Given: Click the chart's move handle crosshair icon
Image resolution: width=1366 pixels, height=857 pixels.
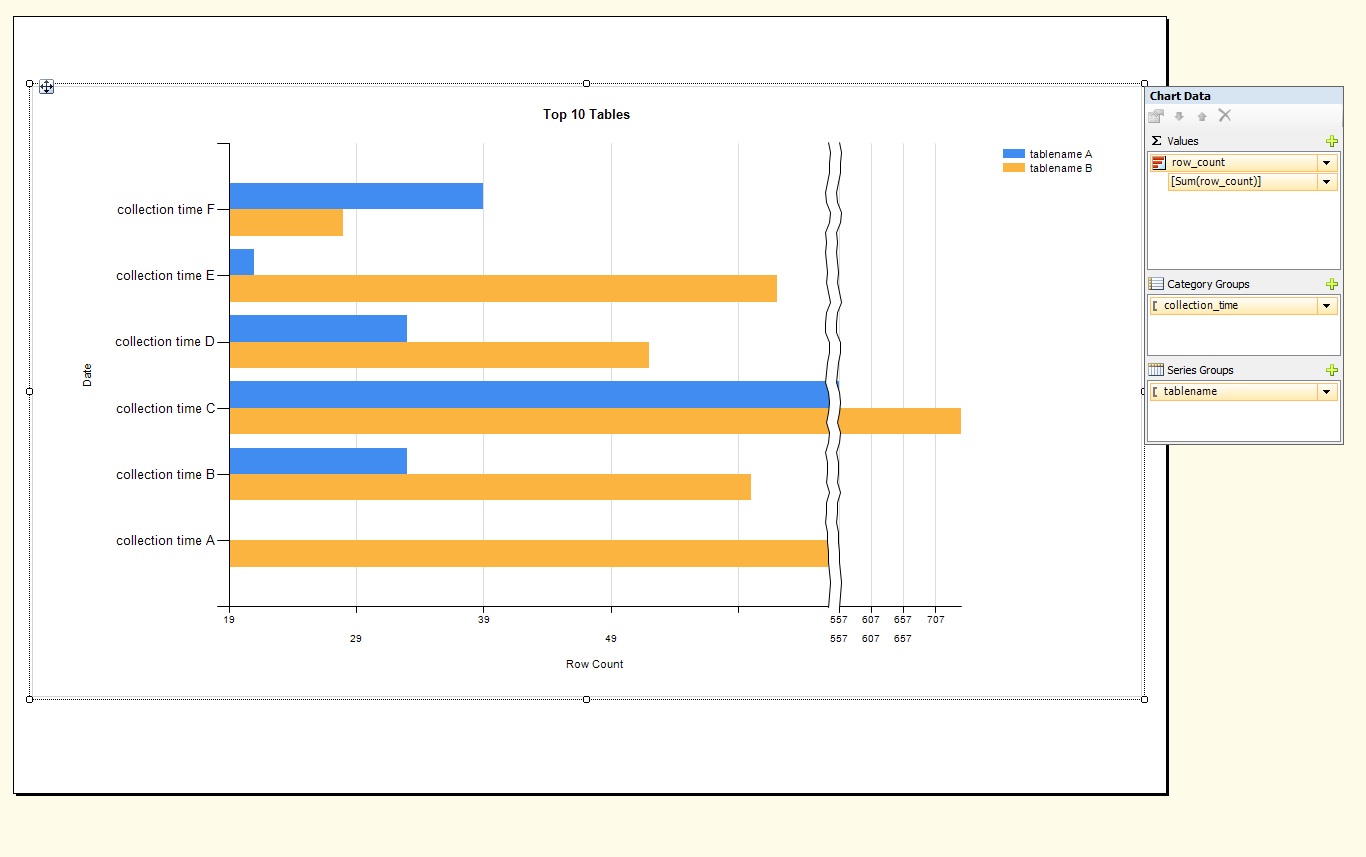Looking at the screenshot, I should click(46, 87).
